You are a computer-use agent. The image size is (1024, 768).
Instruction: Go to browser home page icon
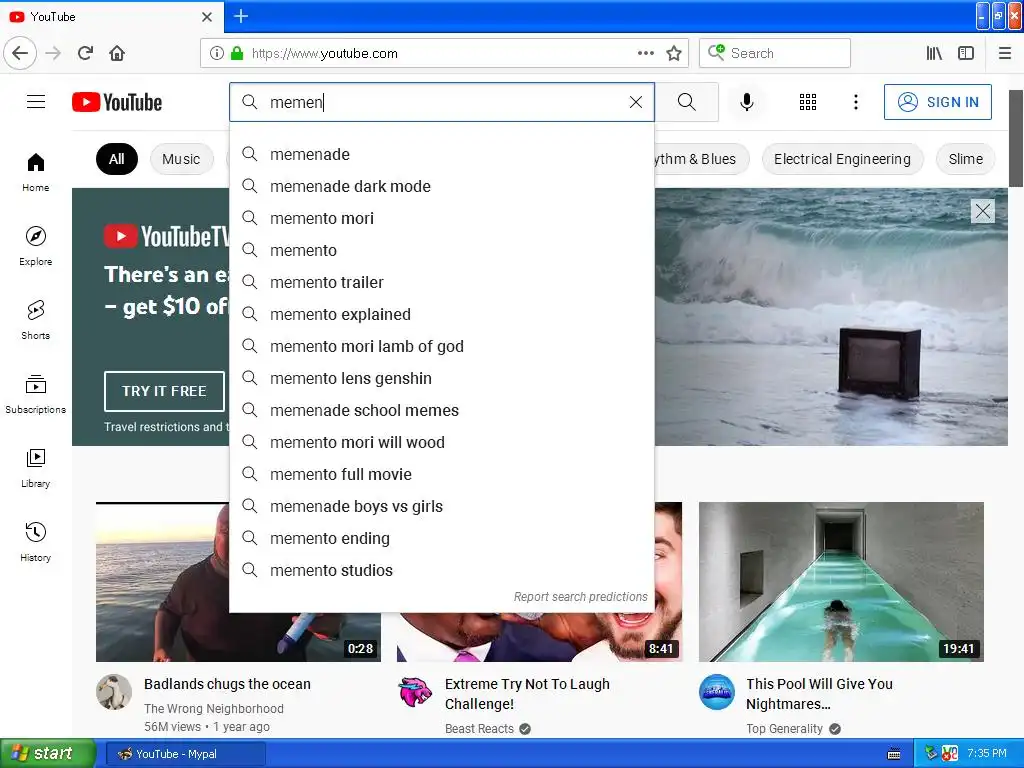(117, 53)
